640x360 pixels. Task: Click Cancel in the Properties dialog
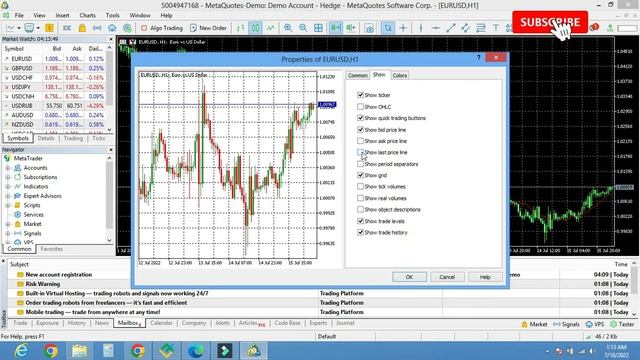[447, 277]
